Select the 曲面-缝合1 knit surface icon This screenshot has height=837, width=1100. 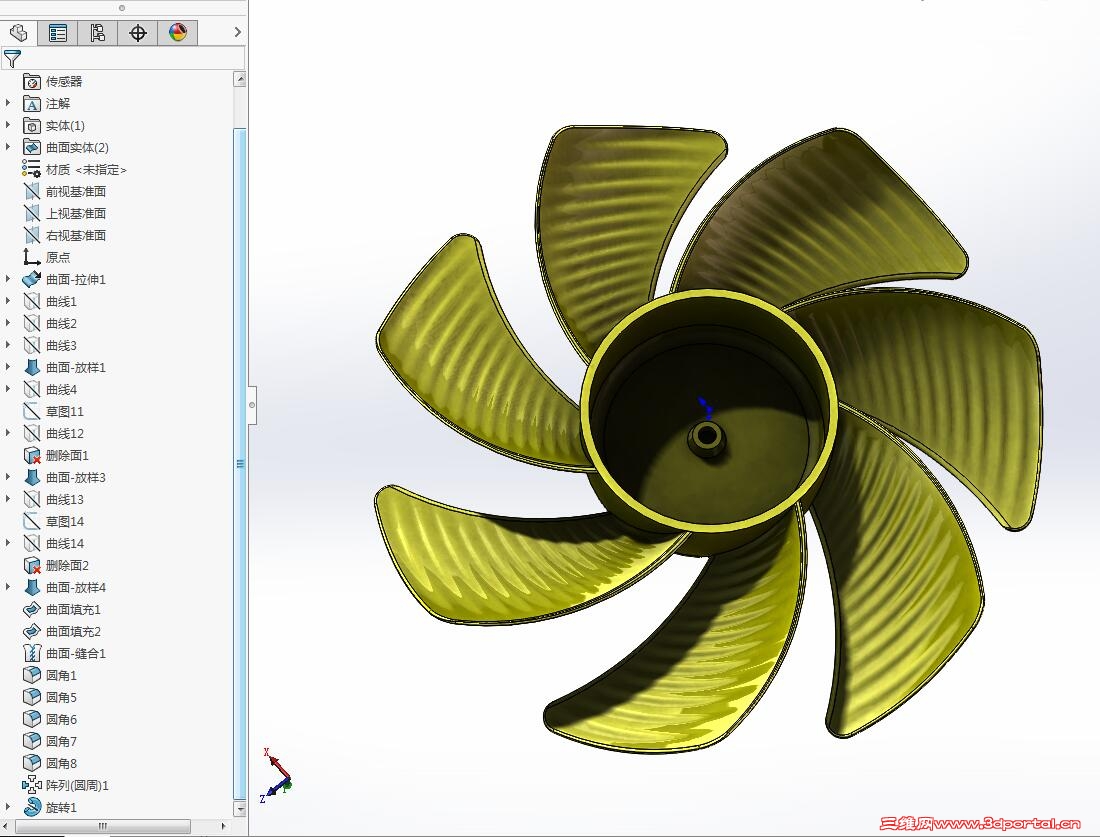point(32,653)
